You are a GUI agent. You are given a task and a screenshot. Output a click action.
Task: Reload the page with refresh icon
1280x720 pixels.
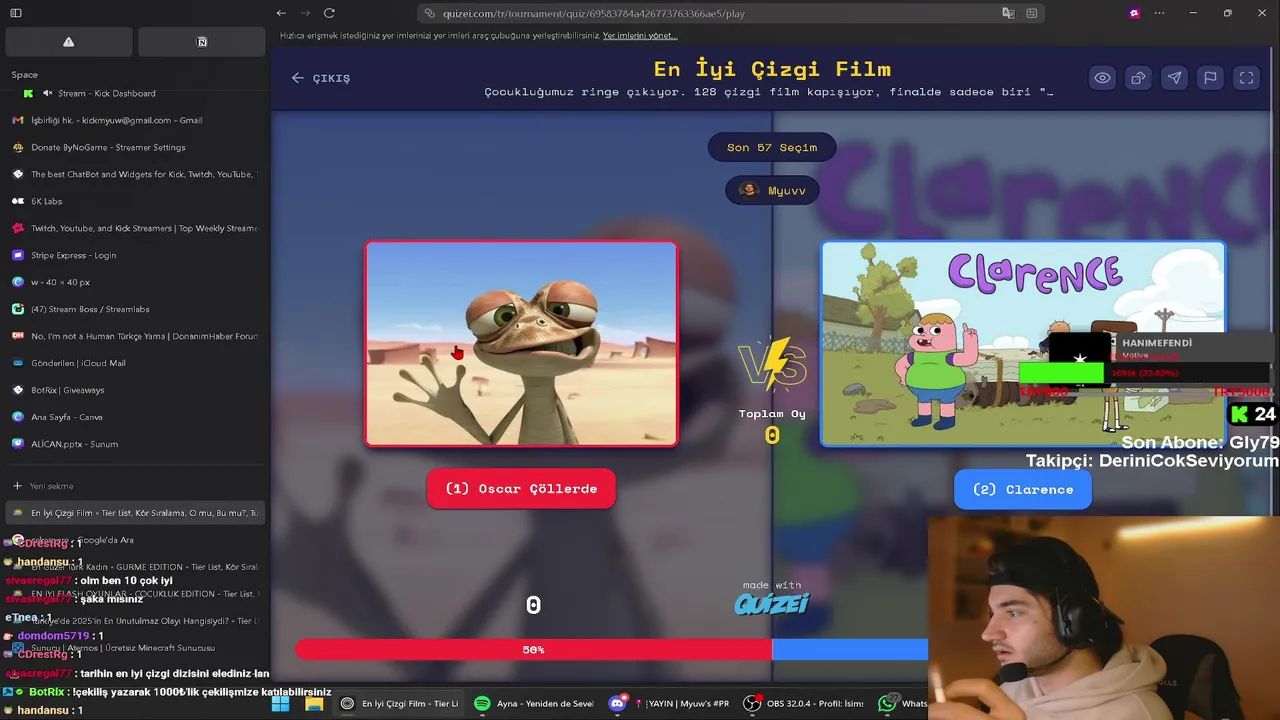tap(329, 13)
